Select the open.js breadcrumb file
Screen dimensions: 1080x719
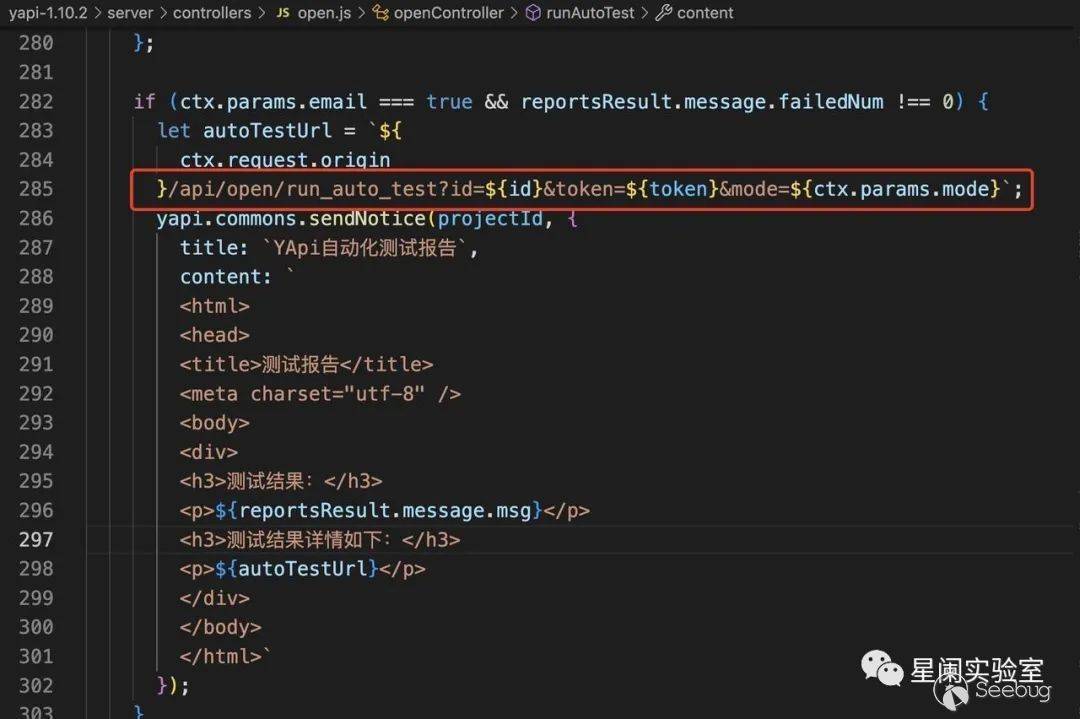[x=324, y=12]
